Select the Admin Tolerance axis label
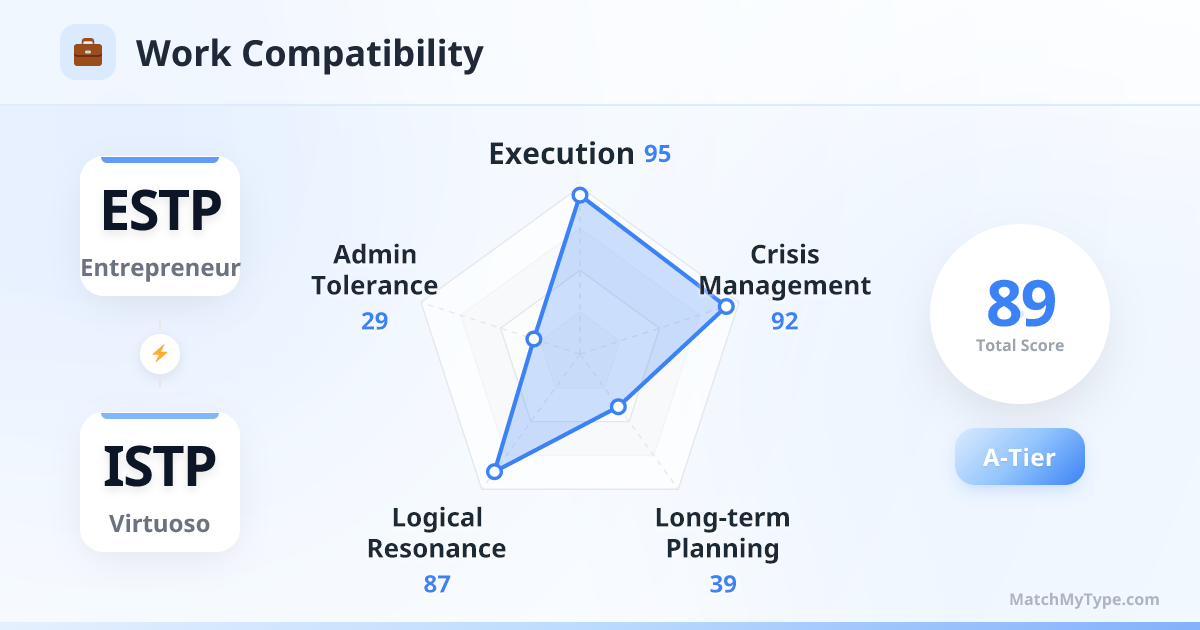This screenshot has width=1200, height=630. 375,270
